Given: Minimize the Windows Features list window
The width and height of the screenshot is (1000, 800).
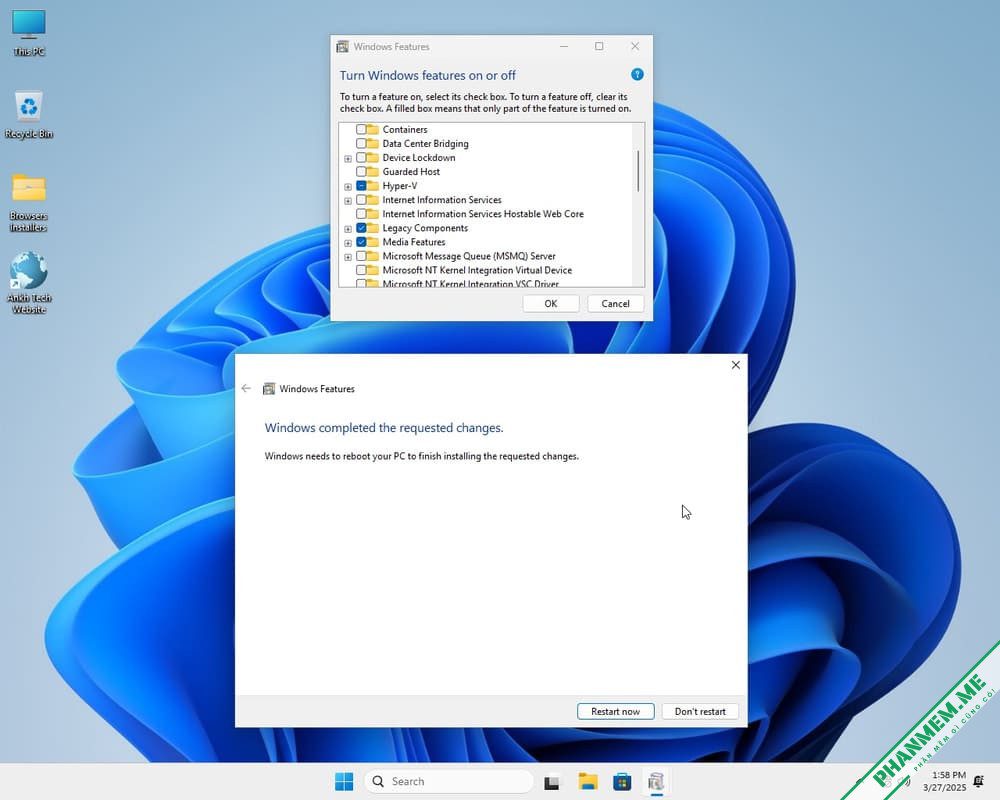Looking at the screenshot, I should pos(564,46).
